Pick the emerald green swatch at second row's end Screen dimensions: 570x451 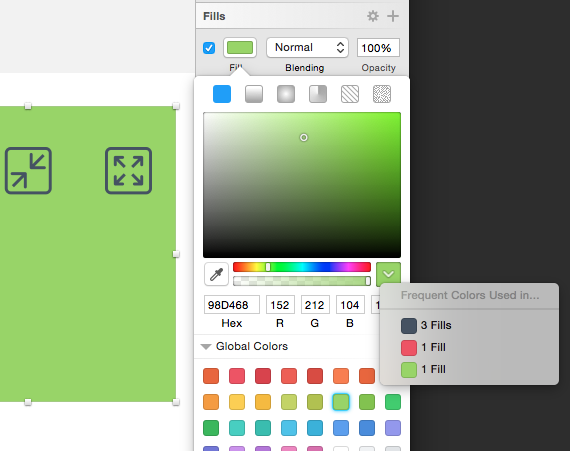point(393,402)
